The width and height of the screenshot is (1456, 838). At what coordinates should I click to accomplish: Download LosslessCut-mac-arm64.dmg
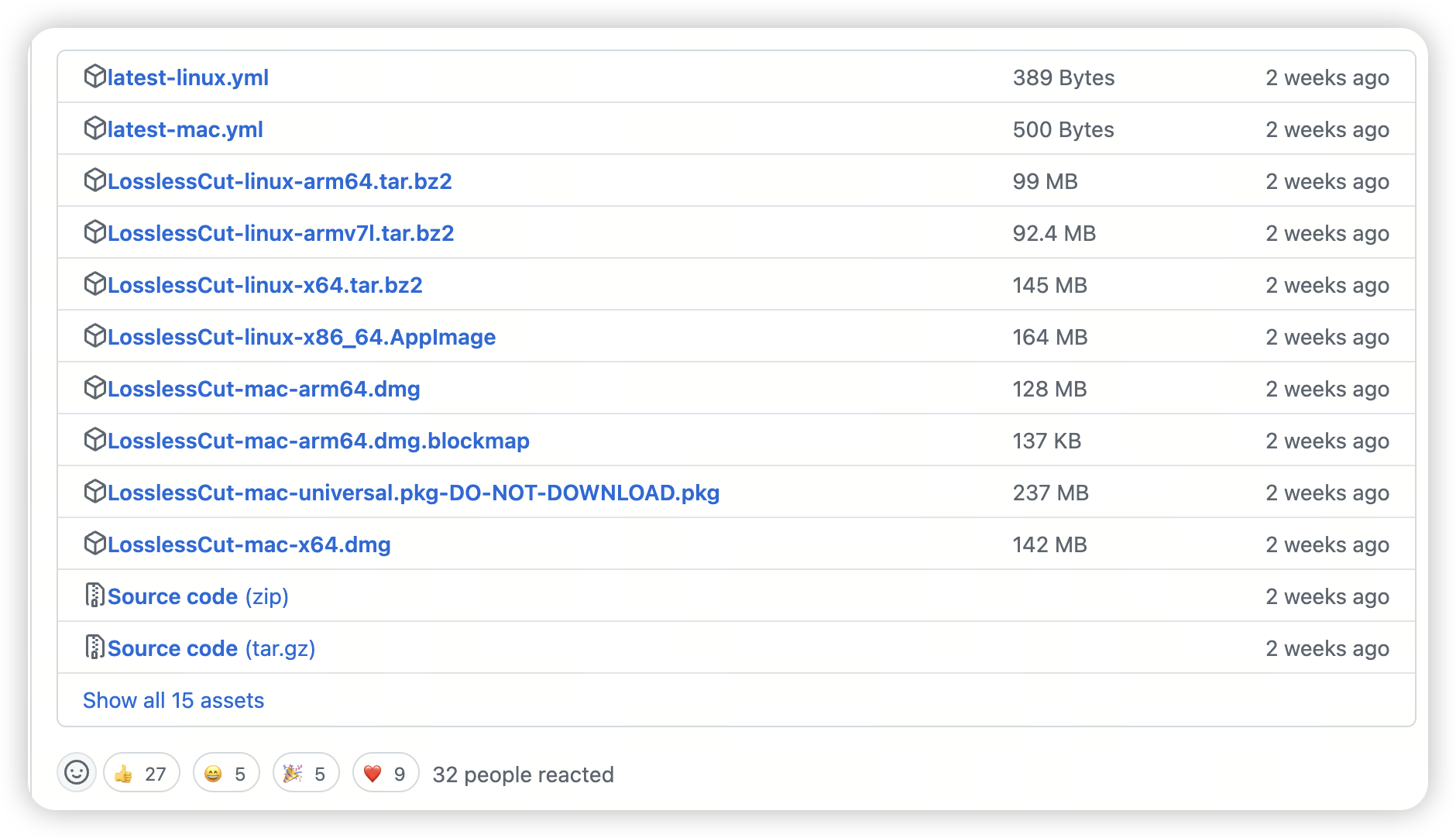click(x=264, y=389)
